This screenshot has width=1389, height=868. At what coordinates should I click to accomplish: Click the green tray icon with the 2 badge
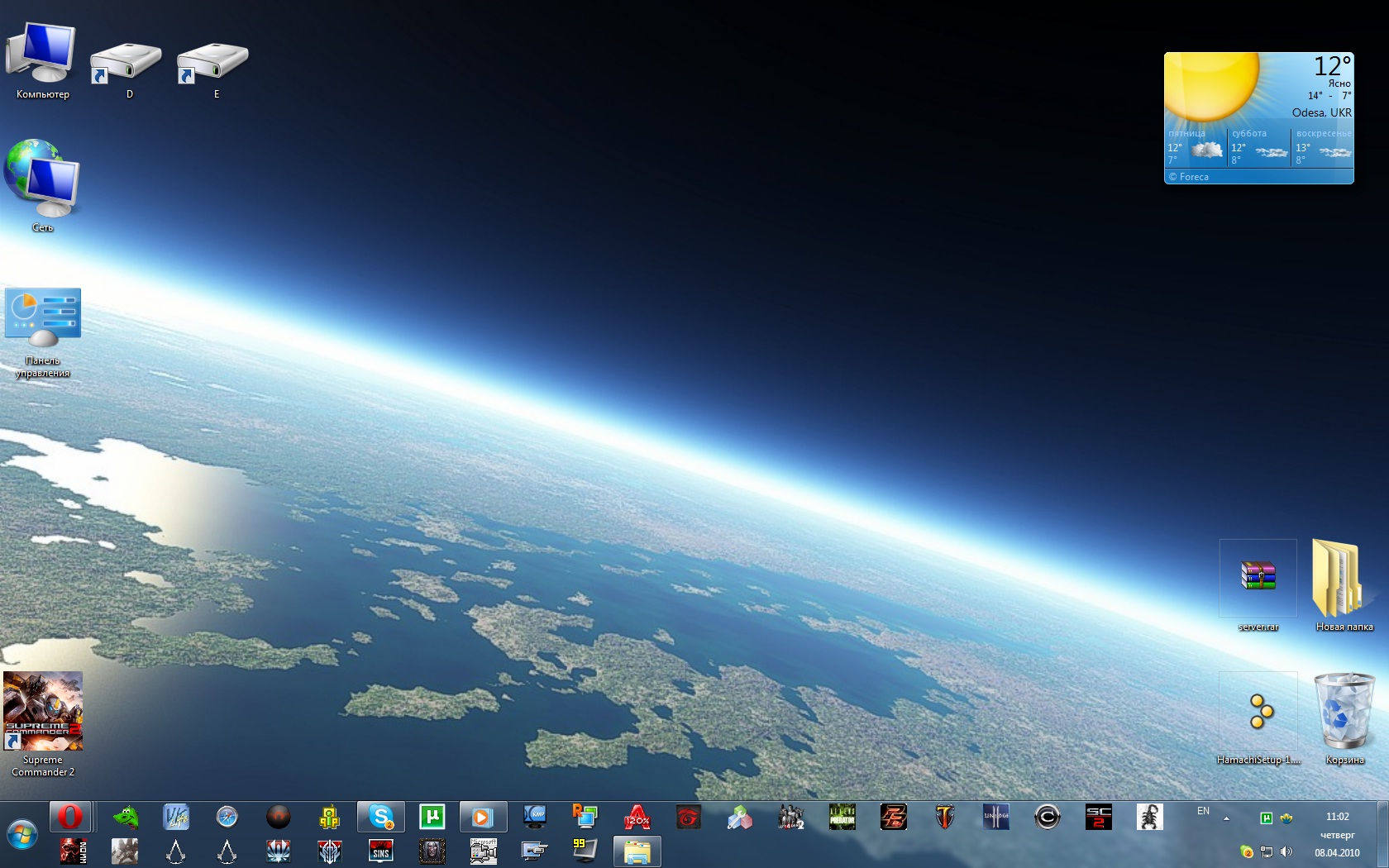pyautogui.click(x=1247, y=851)
